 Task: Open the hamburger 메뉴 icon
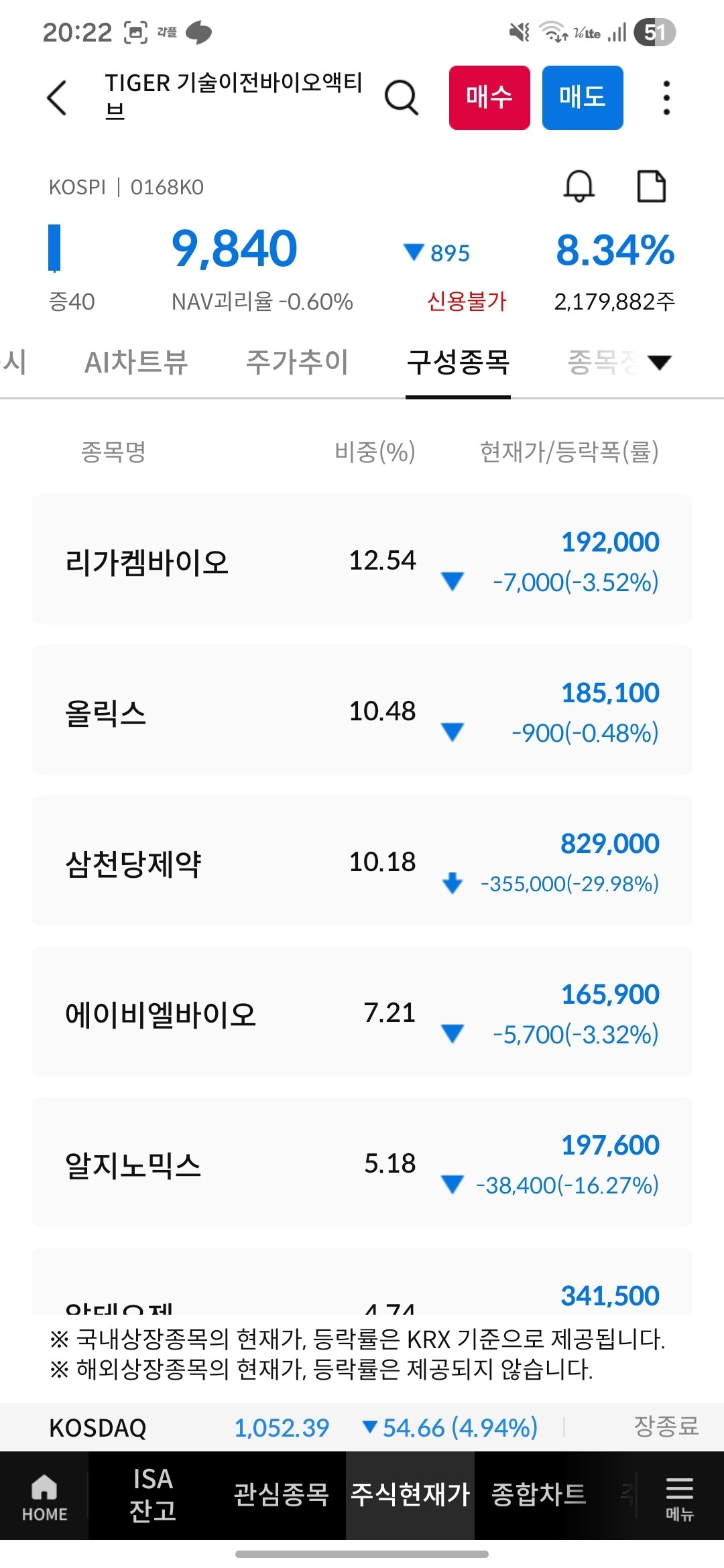click(x=679, y=1496)
